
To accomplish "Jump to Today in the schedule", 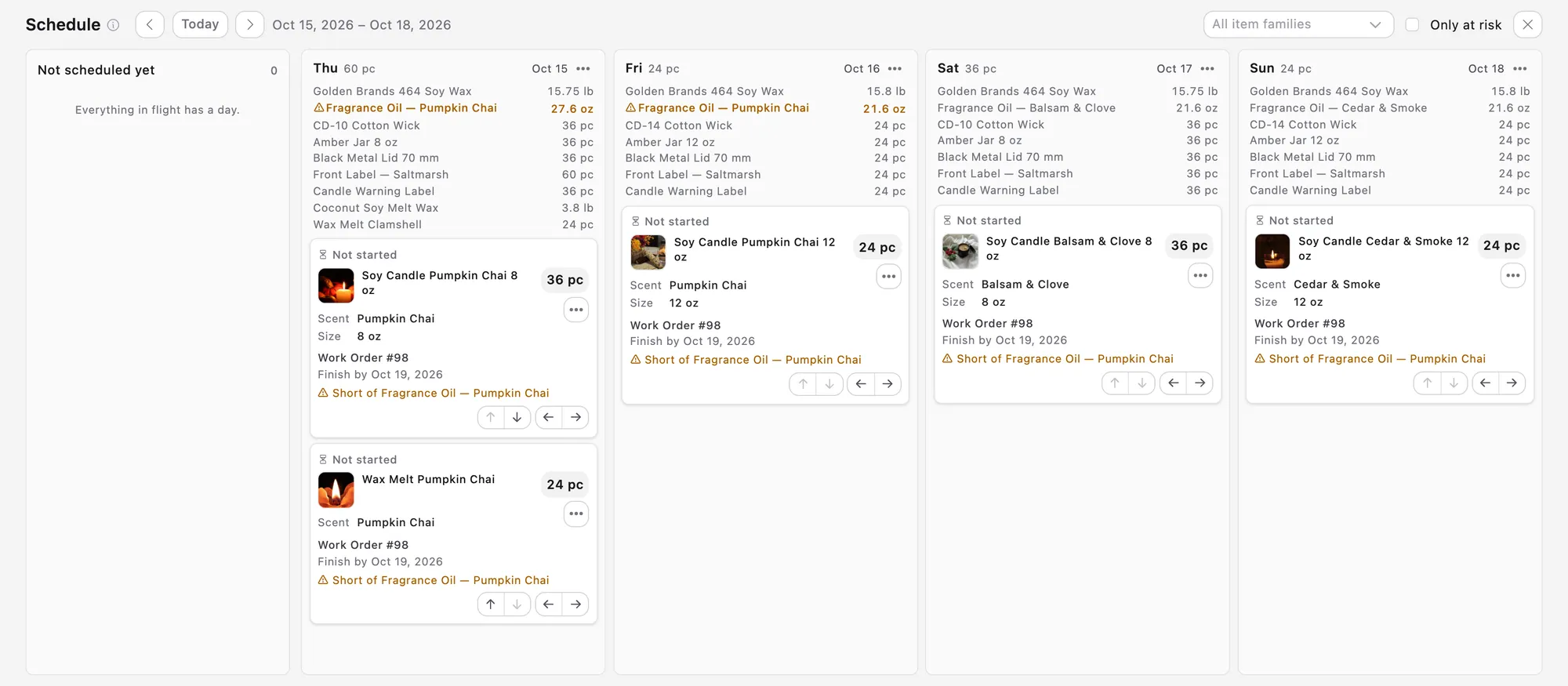I will (x=201, y=24).
